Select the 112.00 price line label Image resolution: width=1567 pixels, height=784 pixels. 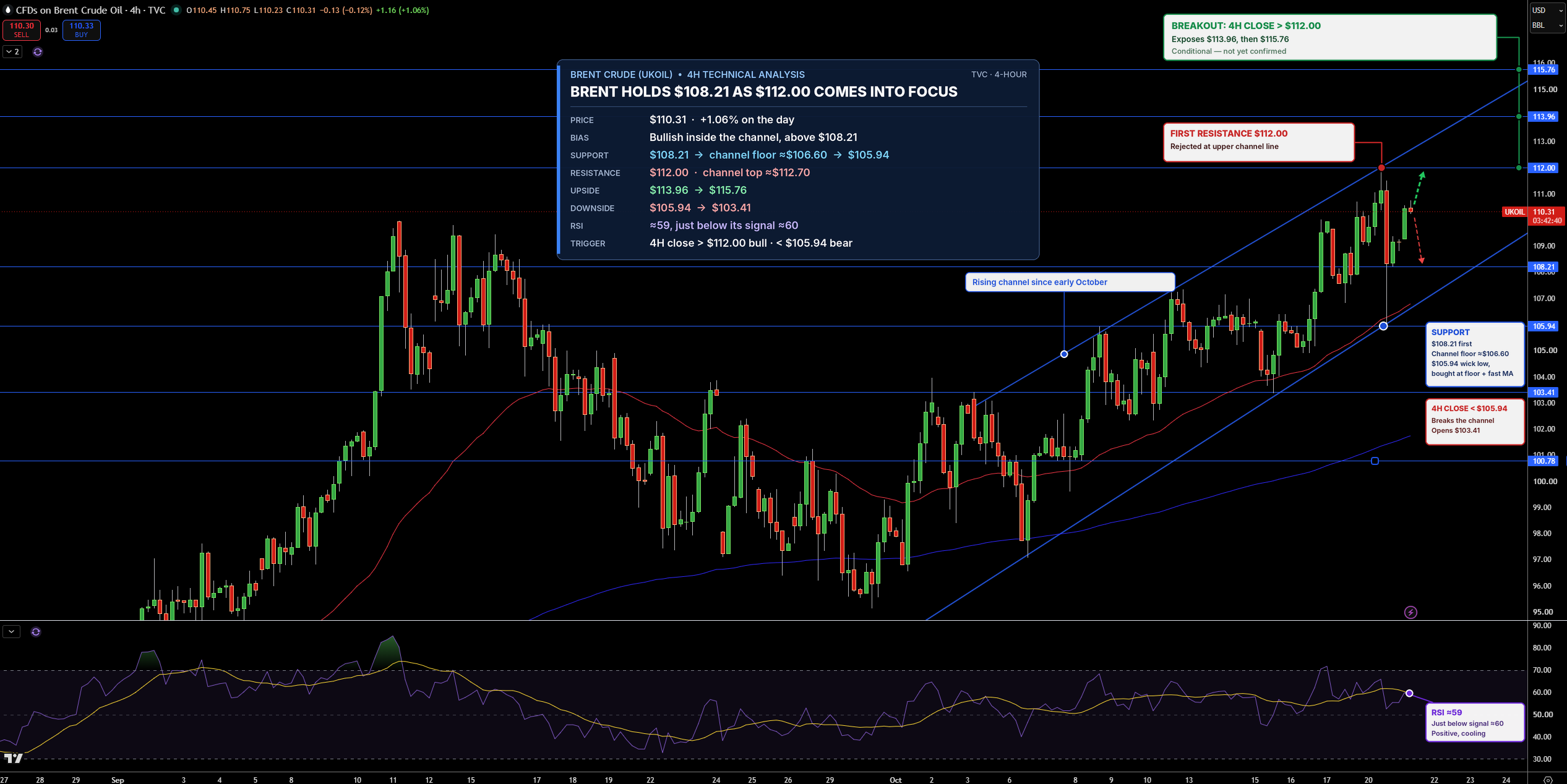coord(1544,168)
